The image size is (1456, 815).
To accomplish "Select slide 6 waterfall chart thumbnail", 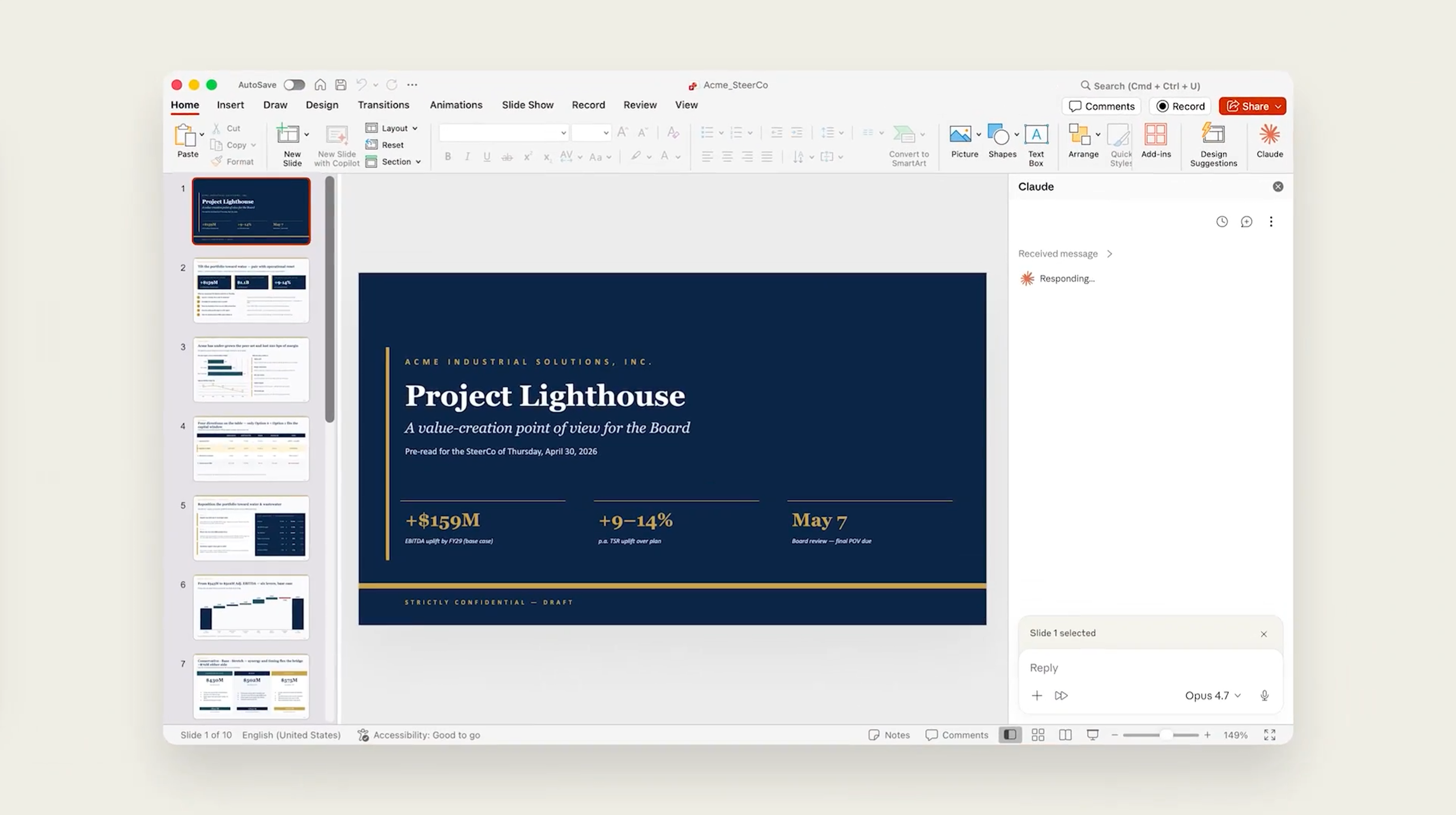I will (x=251, y=607).
